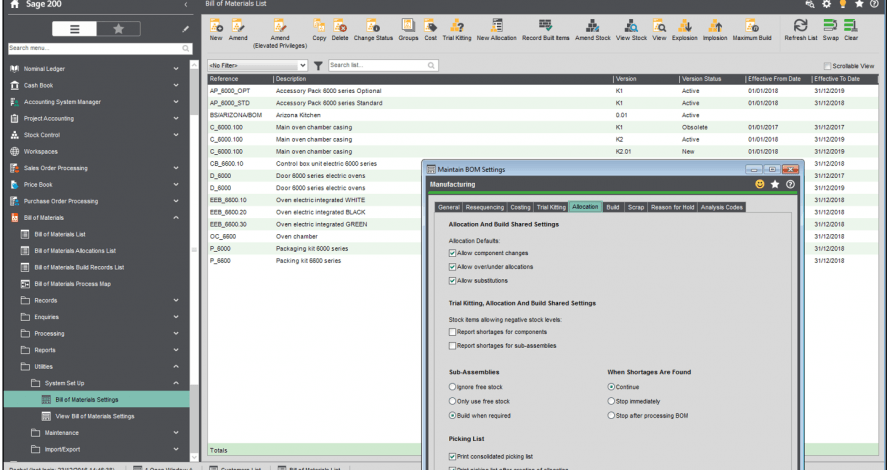The width and height of the screenshot is (890, 470).
Task: Enable Report shortages for components
Action: coord(452,332)
